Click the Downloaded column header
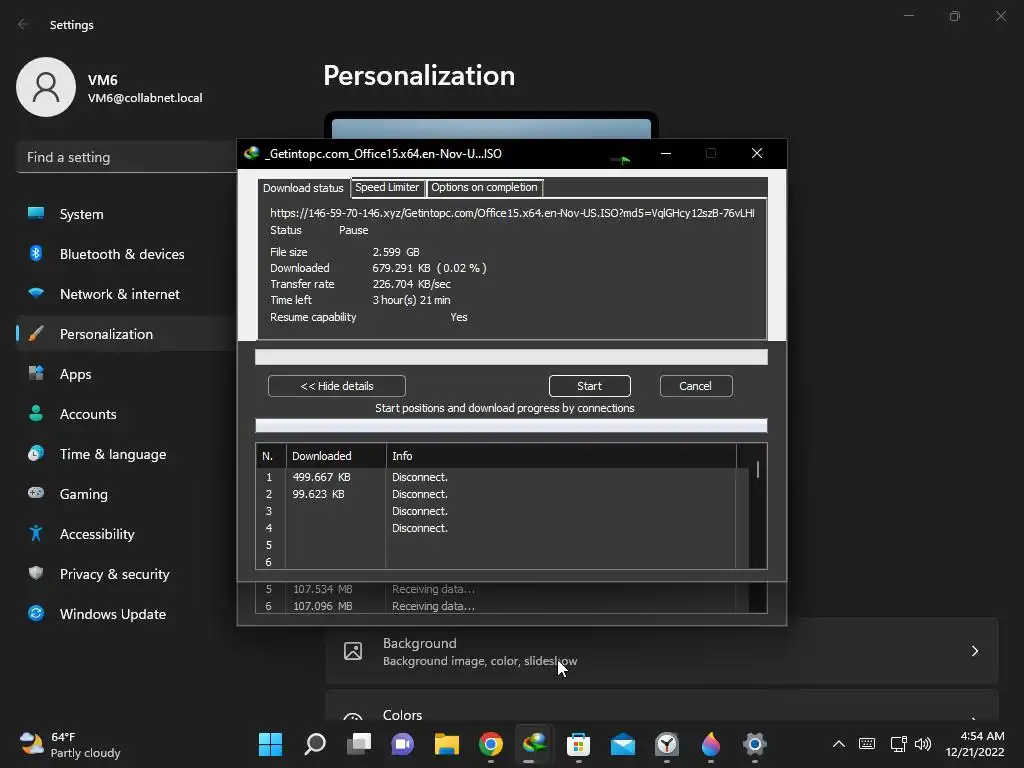1024x768 pixels. click(336, 456)
